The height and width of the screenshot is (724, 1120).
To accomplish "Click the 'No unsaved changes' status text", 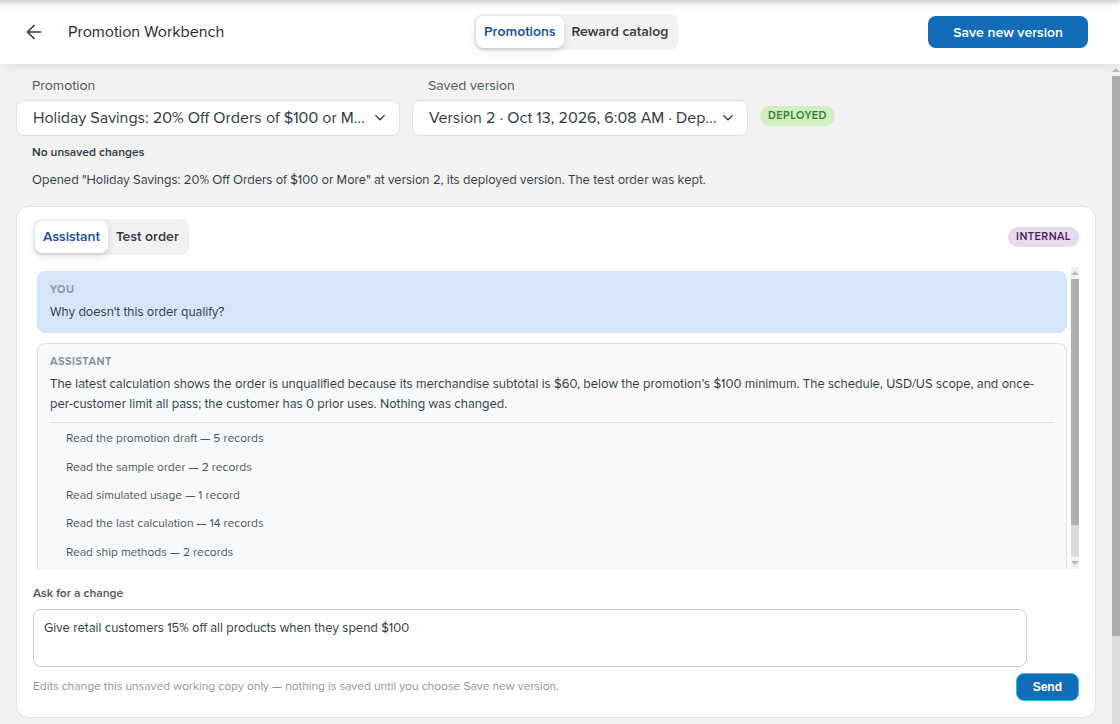I will (x=88, y=152).
